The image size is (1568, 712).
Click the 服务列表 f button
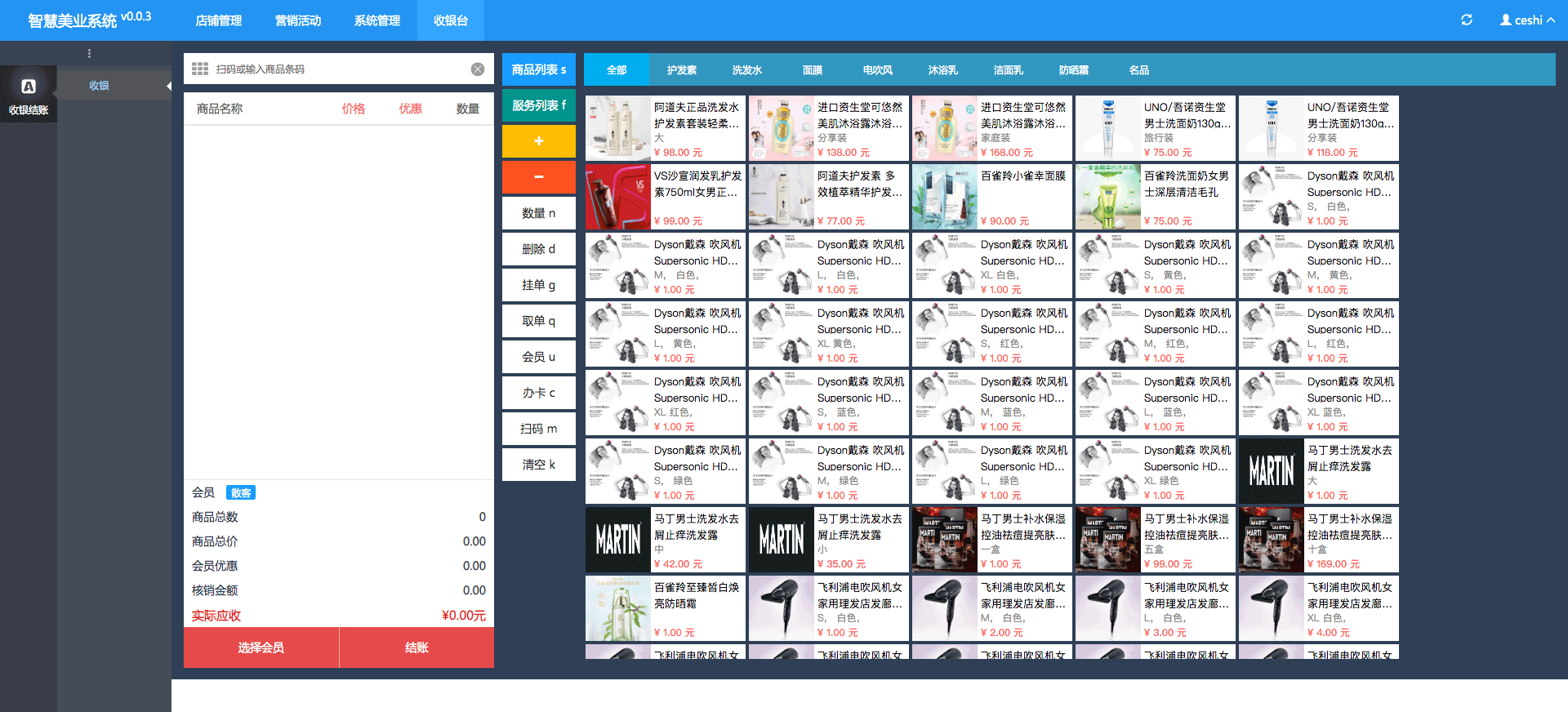539,105
